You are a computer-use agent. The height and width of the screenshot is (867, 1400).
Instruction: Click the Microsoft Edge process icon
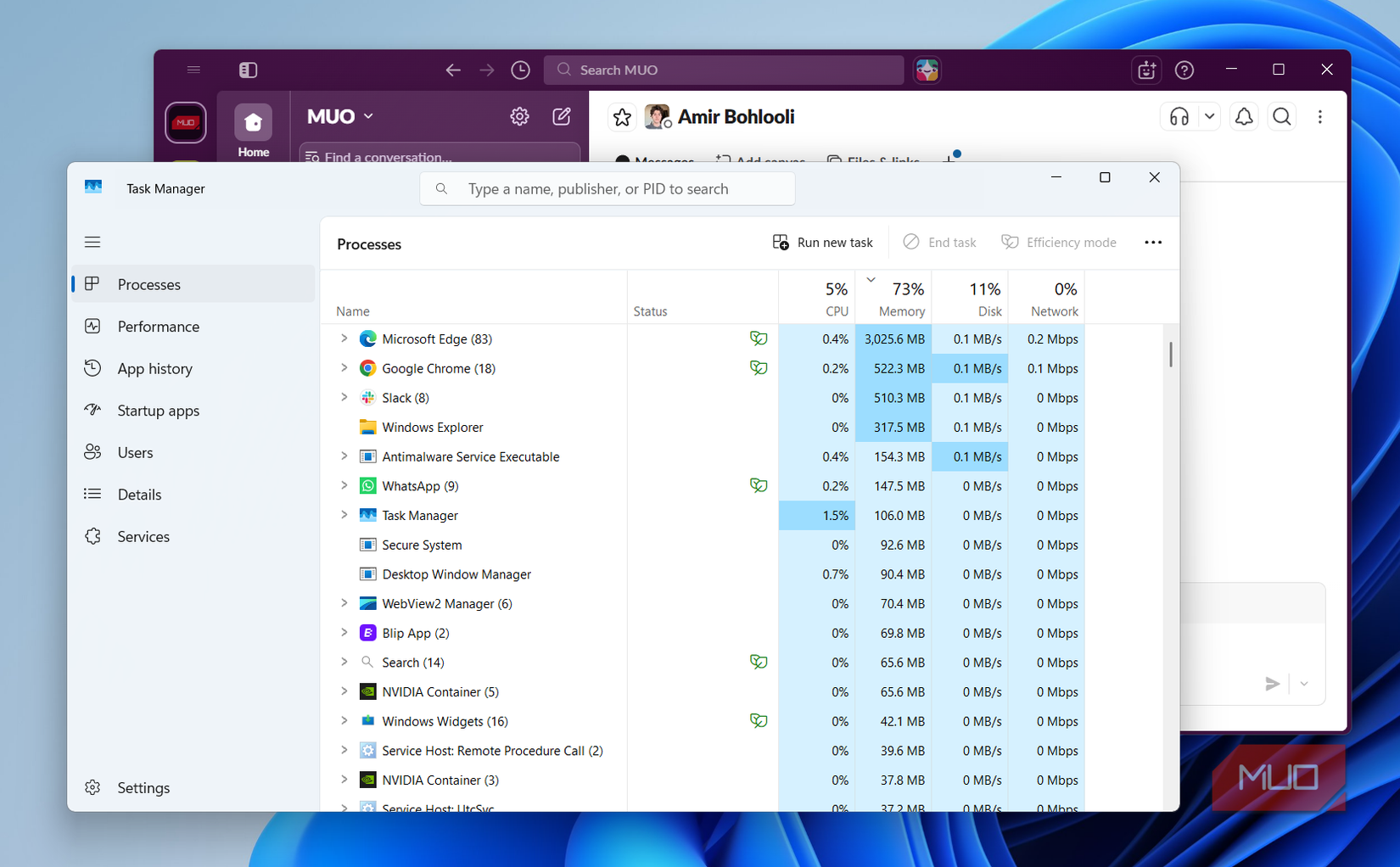[367, 338]
